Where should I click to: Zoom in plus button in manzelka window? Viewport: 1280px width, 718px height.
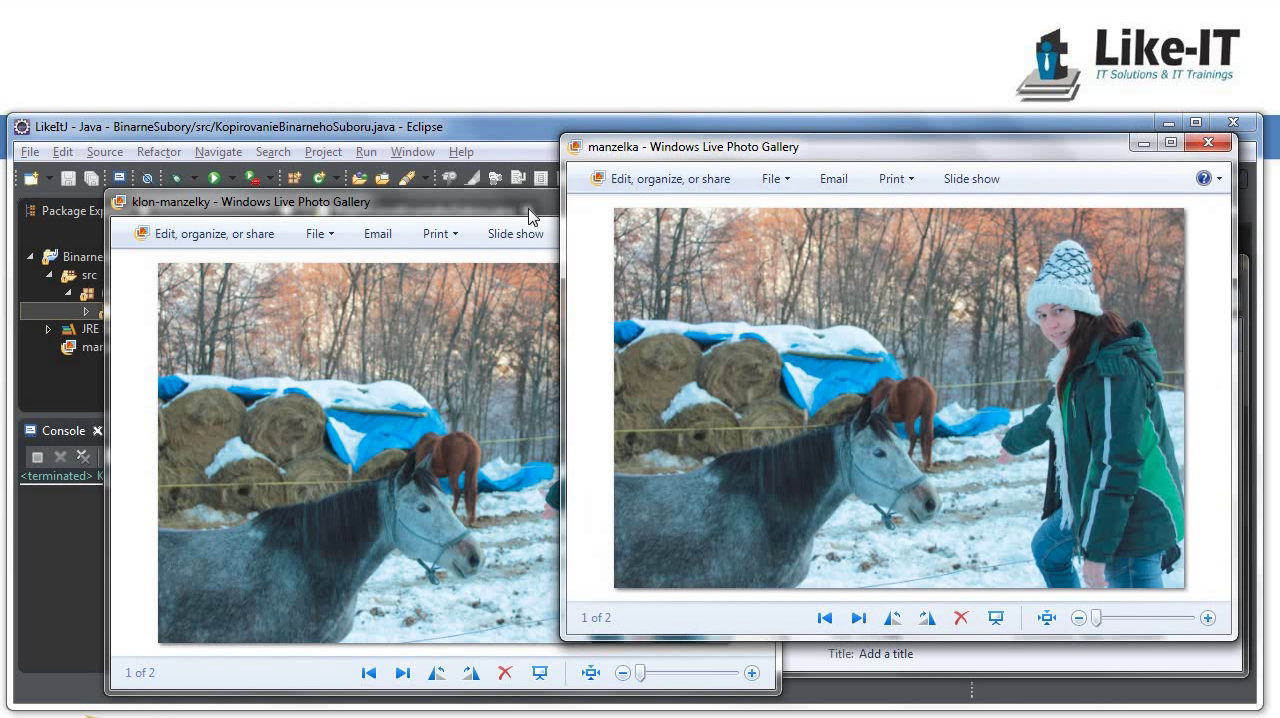point(1208,618)
